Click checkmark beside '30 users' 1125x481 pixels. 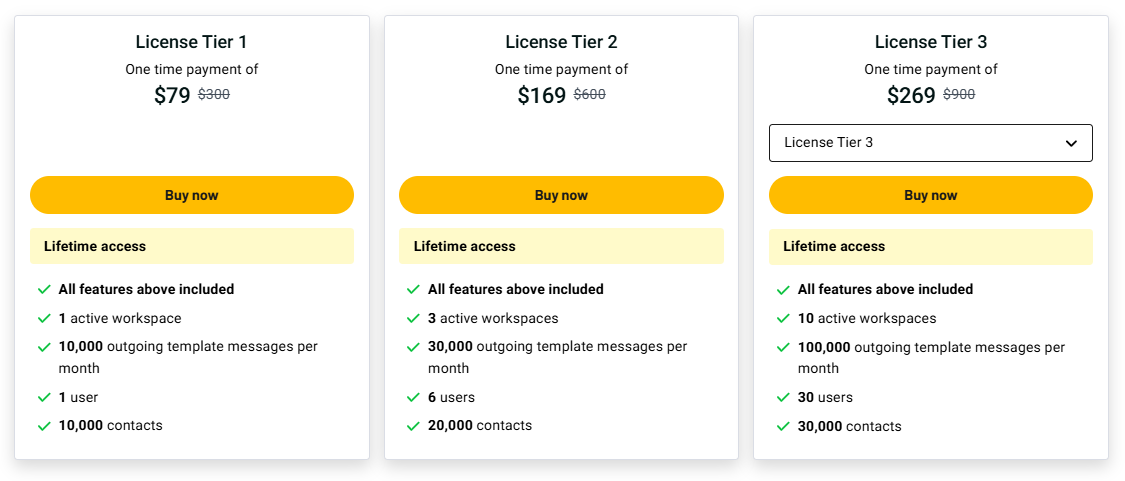(x=783, y=397)
